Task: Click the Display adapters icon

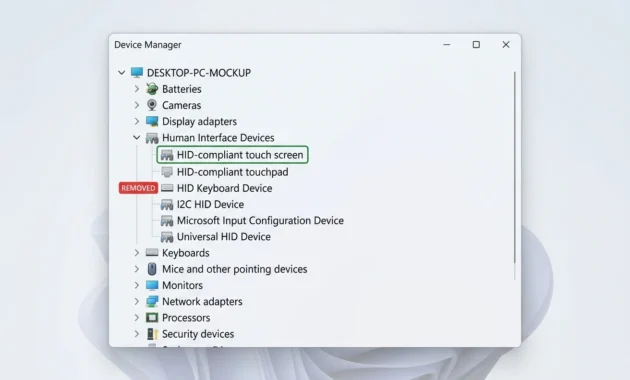Action: pyautogui.click(x=152, y=121)
